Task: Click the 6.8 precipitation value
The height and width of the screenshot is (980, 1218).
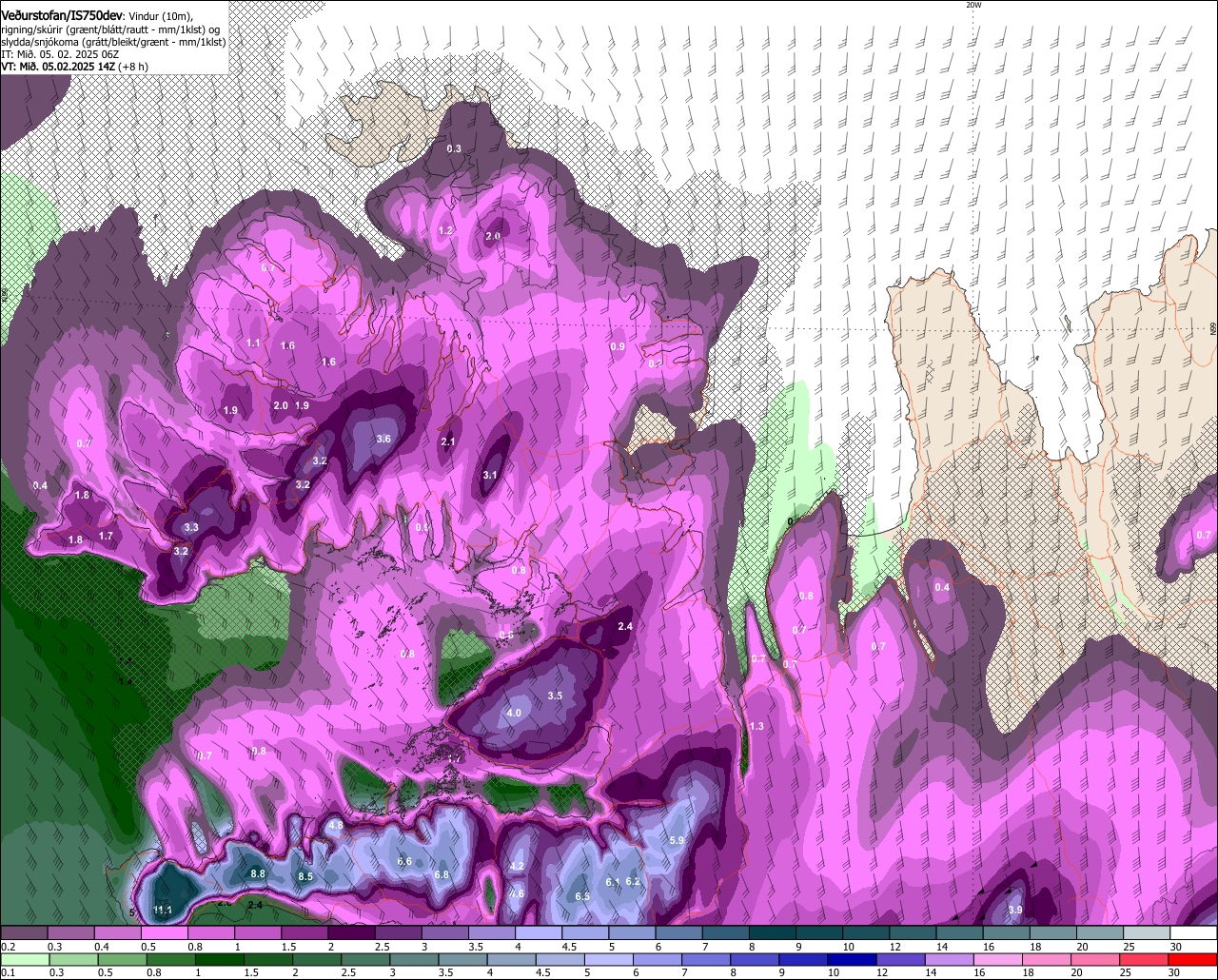Action: click(442, 874)
